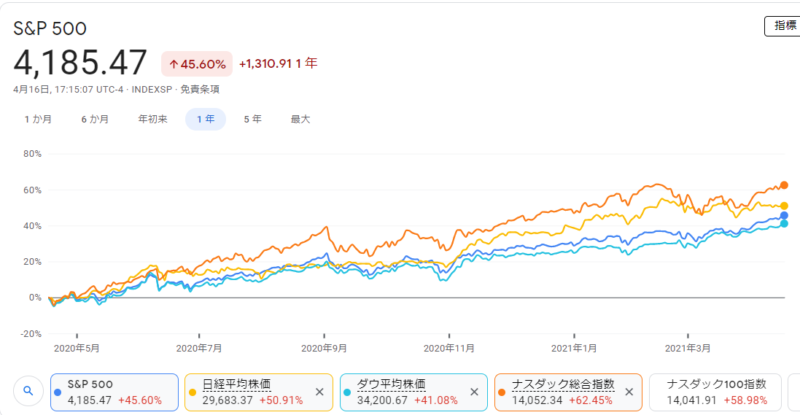Click the +41.08% Dow change value
This screenshot has width=800, height=415.
click(x=436, y=401)
